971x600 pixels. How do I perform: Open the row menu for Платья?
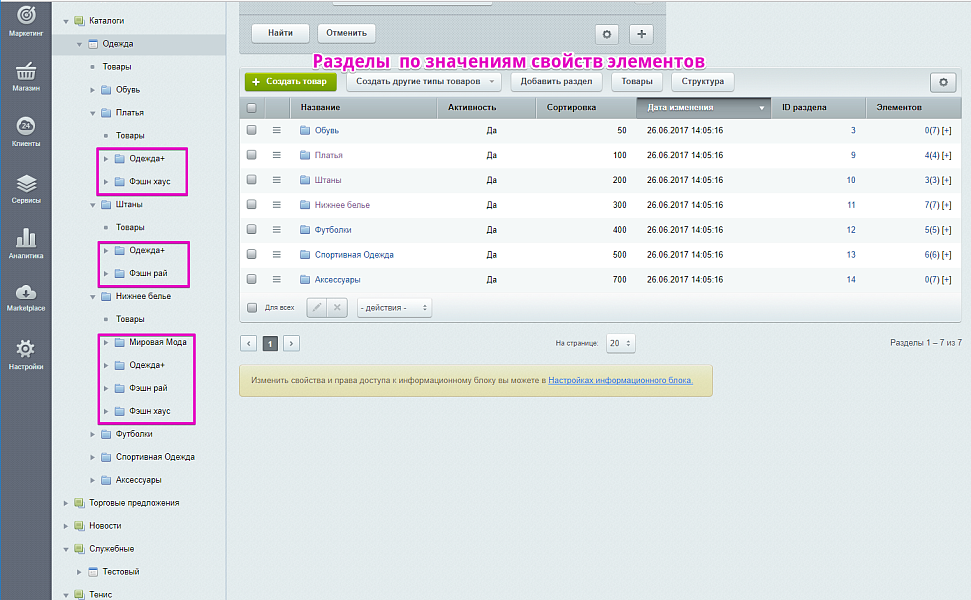click(x=277, y=155)
